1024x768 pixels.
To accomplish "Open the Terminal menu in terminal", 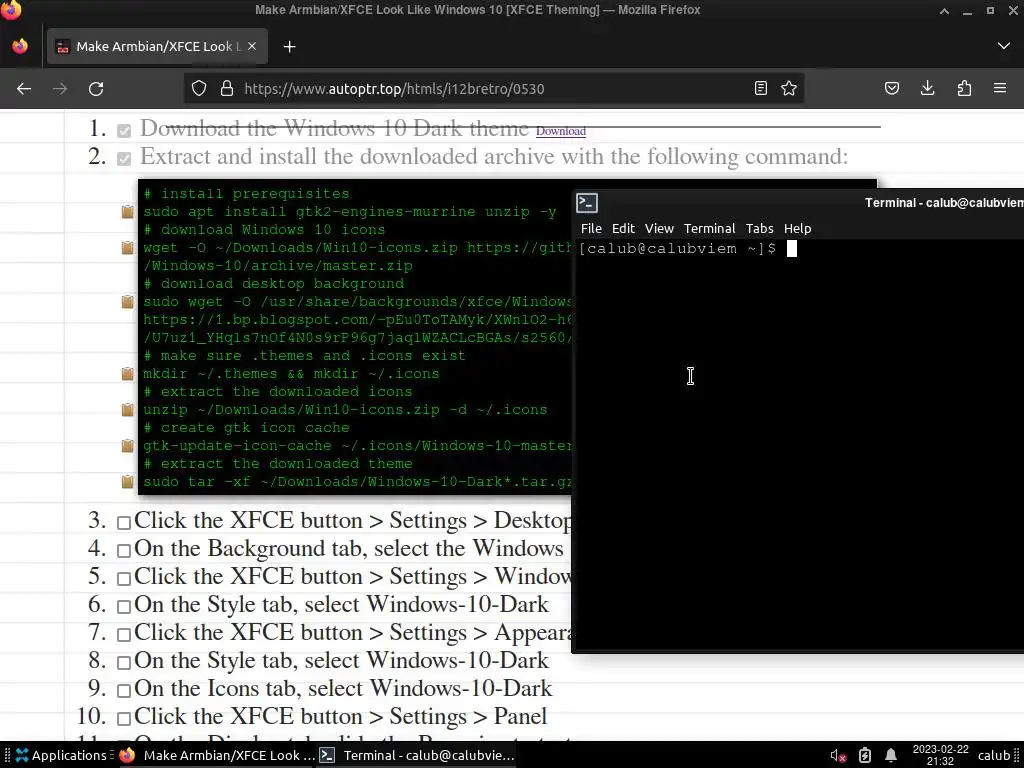I will tap(709, 229).
